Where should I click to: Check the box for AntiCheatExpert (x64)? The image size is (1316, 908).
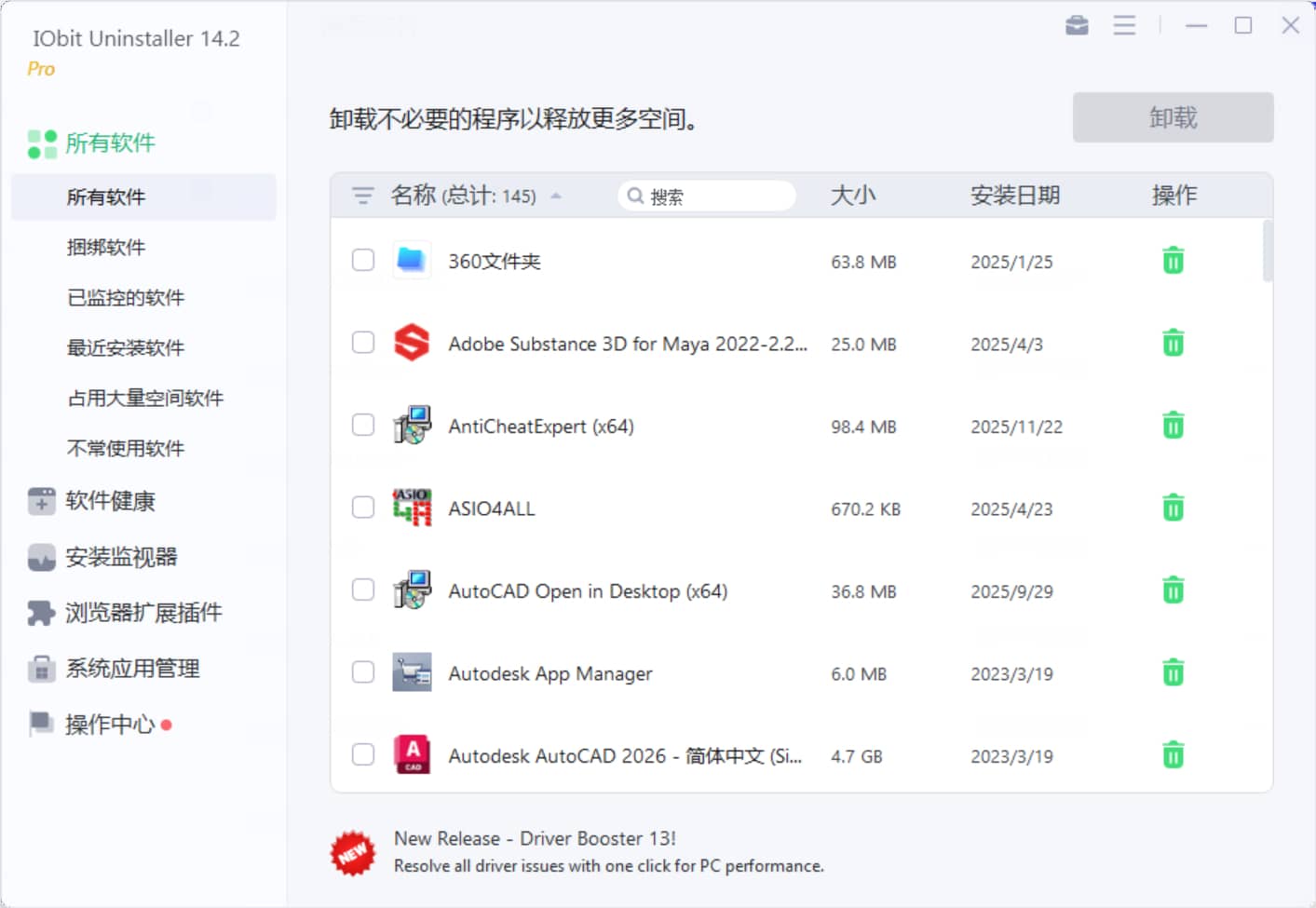coord(363,426)
